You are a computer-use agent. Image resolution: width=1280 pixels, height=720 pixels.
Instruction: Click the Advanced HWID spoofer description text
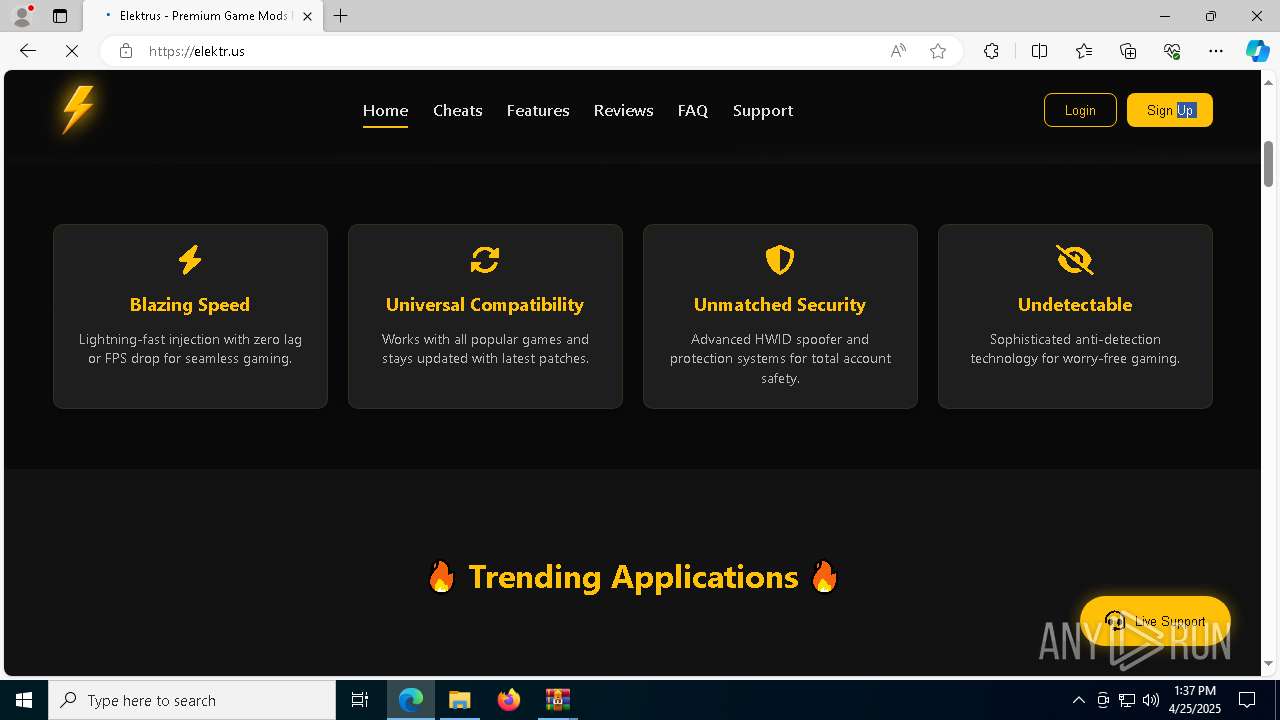click(x=780, y=359)
